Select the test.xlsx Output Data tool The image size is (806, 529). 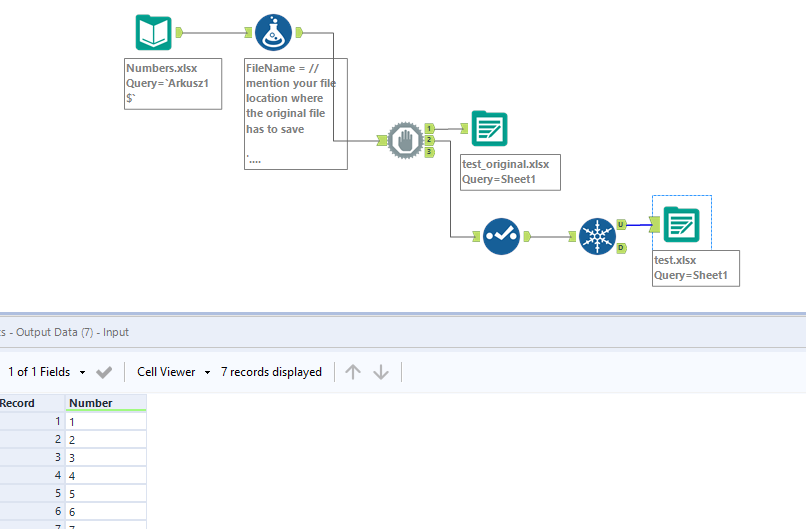(682, 224)
